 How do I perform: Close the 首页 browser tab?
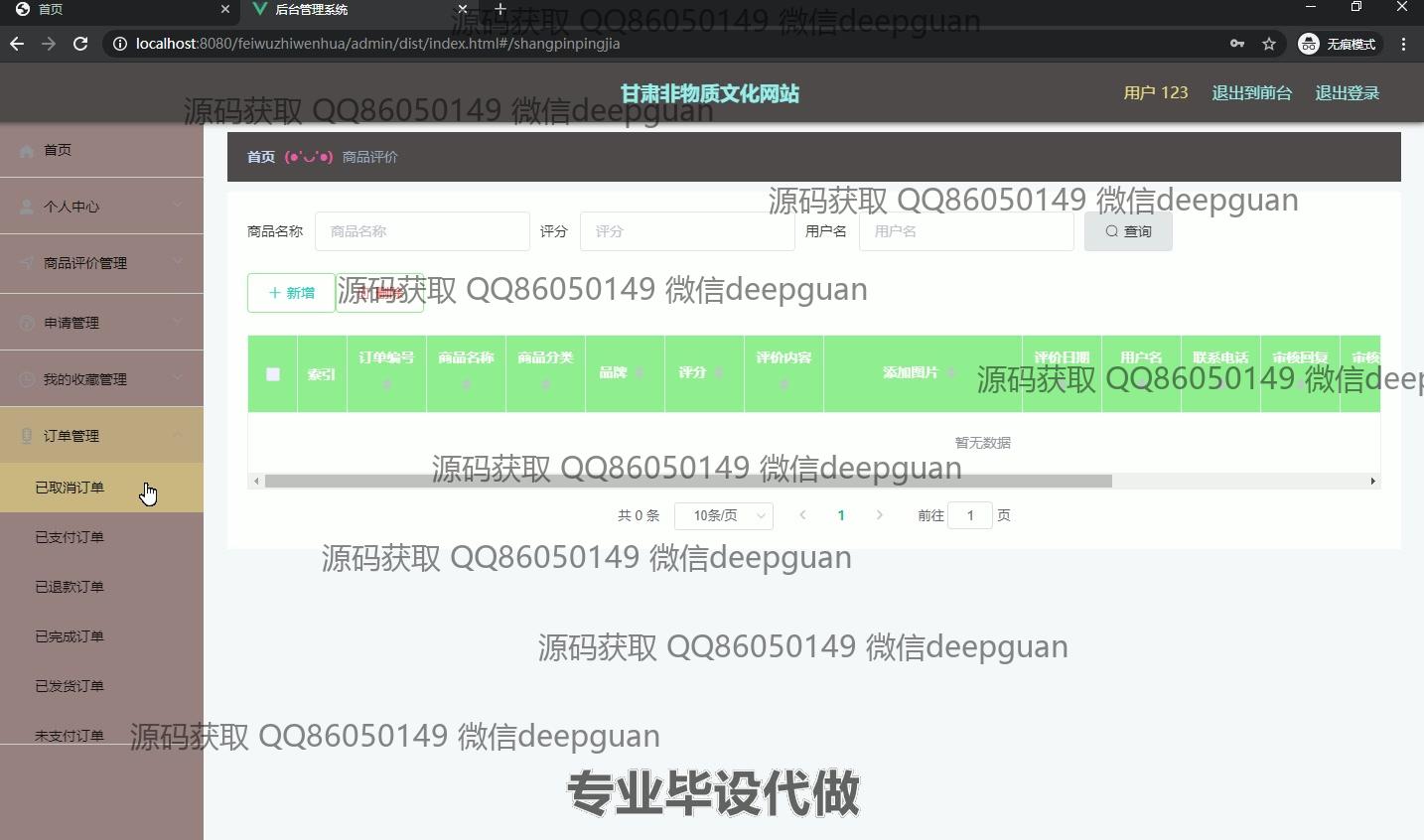point(224,9)
